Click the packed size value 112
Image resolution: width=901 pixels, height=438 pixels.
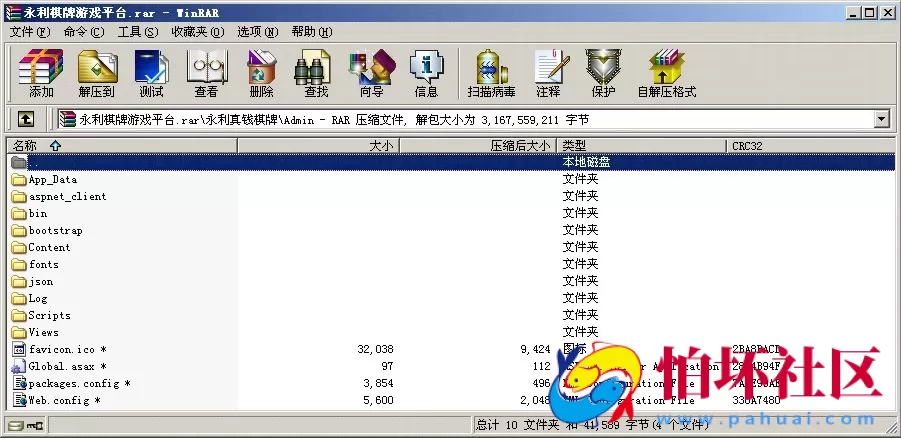542,366
